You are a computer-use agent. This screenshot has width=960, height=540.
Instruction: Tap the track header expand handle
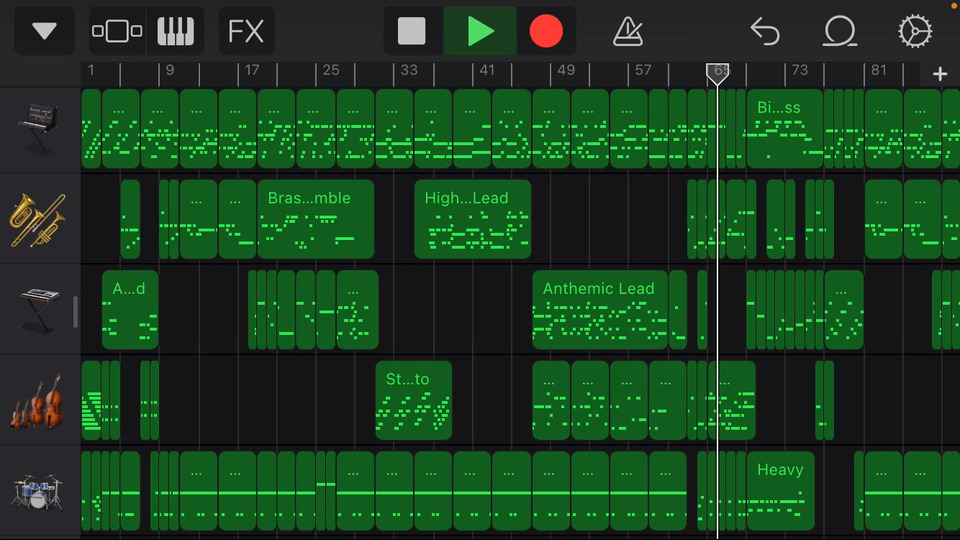75,312
